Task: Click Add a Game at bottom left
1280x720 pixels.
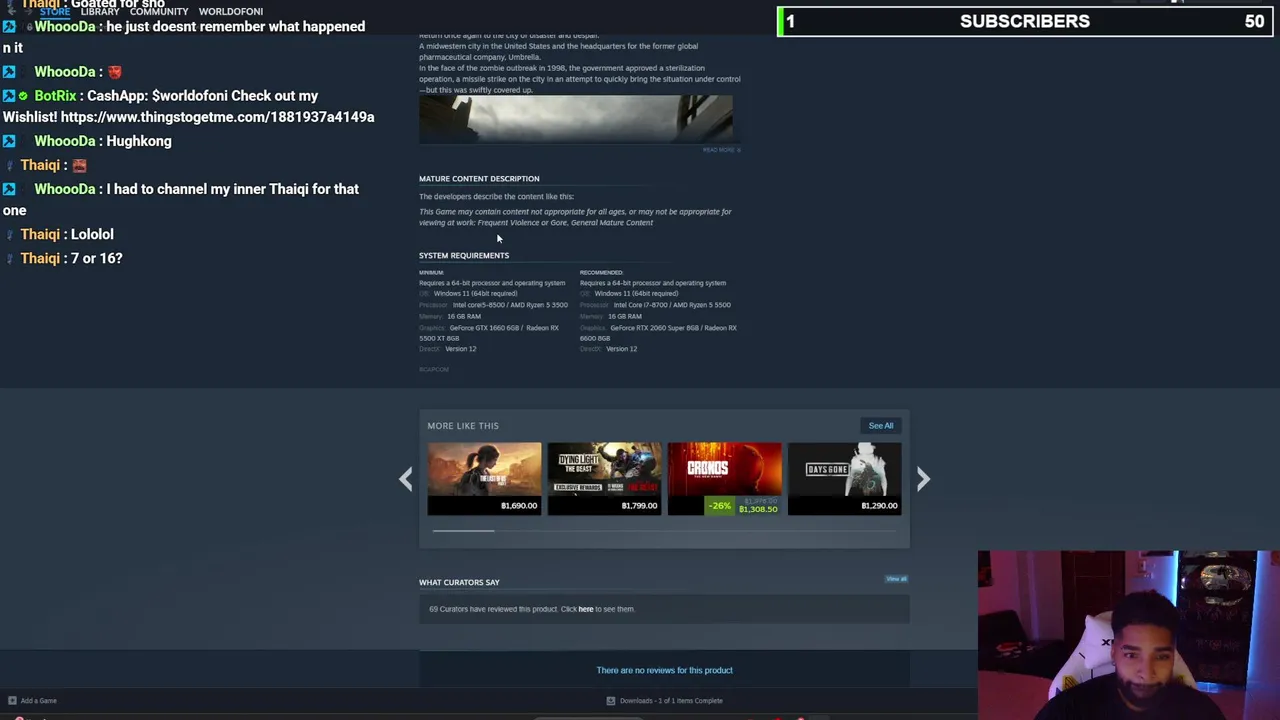Action: tap(39, 701)
